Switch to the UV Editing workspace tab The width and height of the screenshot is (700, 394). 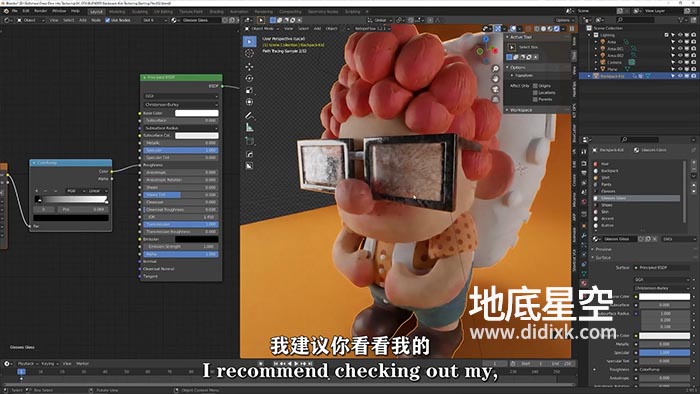coord(163,12)
